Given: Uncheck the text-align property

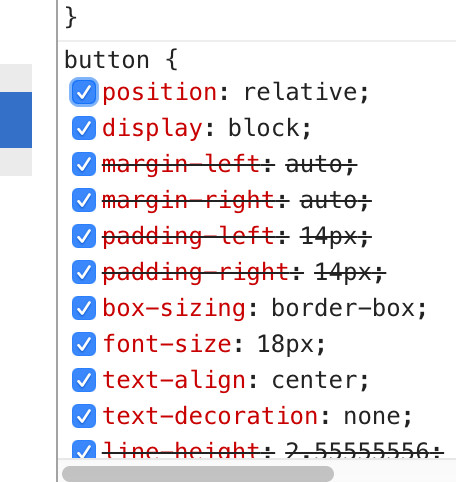Looking at the screenshot, I should point(84,380).
